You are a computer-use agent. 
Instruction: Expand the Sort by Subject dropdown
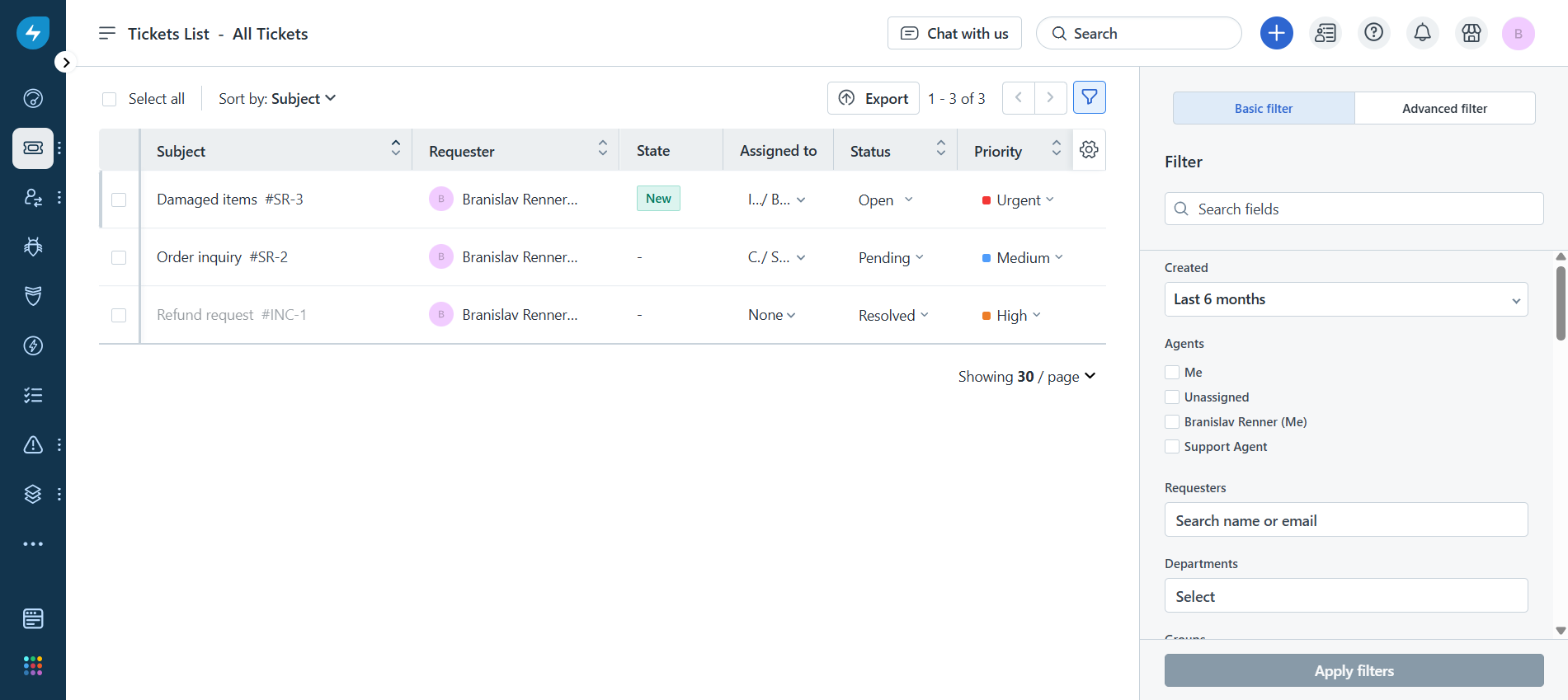coord(277,99)
